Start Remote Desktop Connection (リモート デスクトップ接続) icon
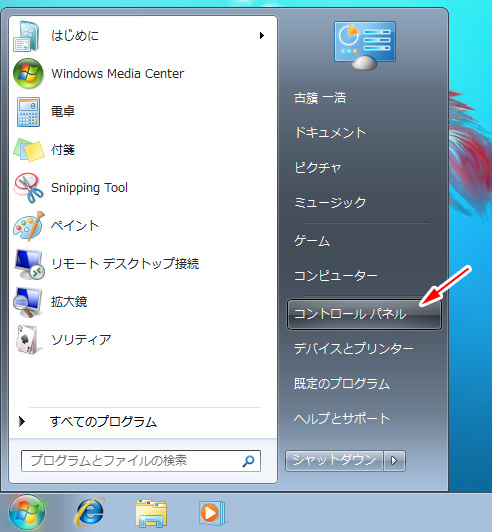 [x=30, y=264]
